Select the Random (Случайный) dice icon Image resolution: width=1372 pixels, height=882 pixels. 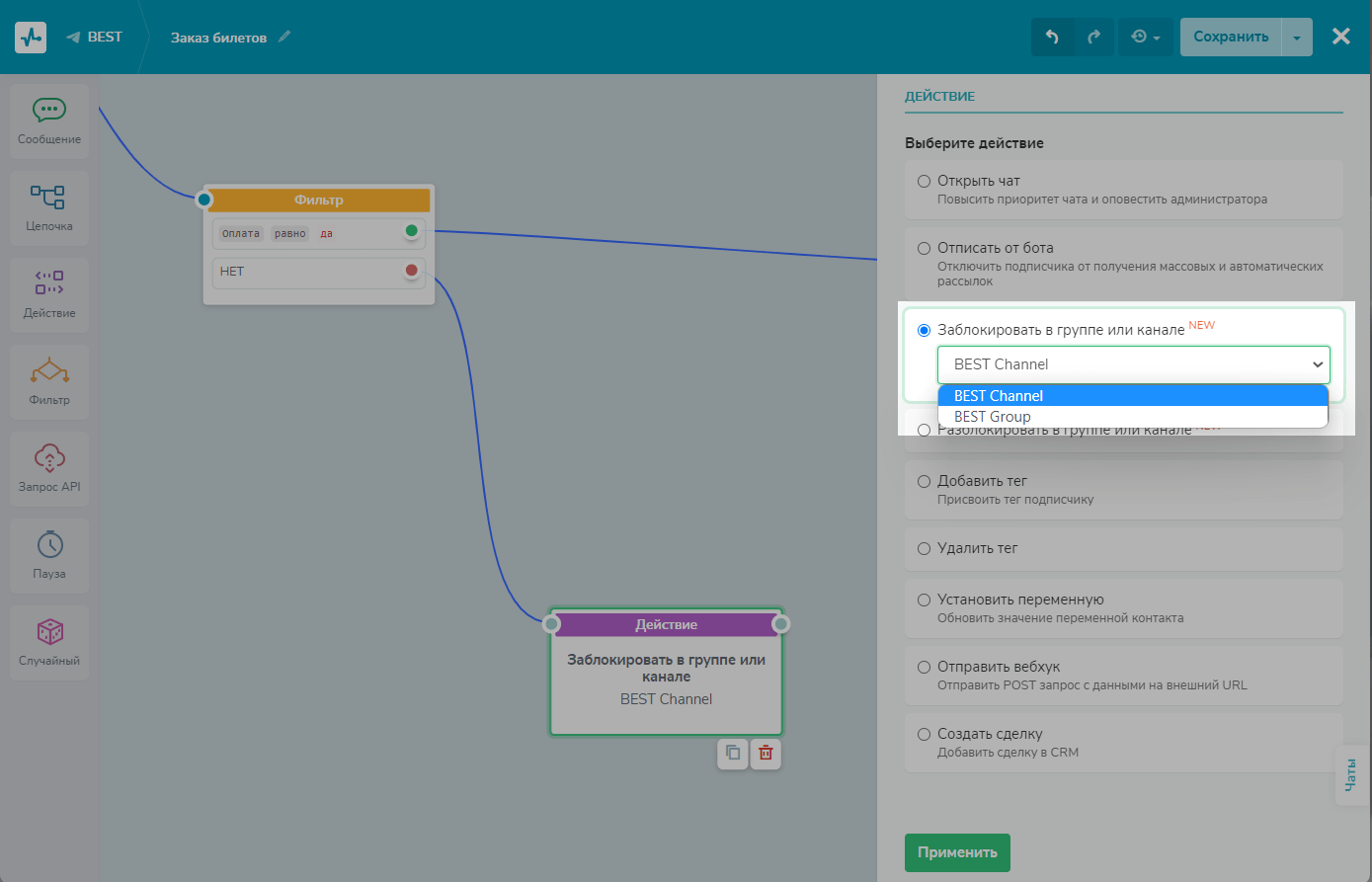tap(49, 632)
